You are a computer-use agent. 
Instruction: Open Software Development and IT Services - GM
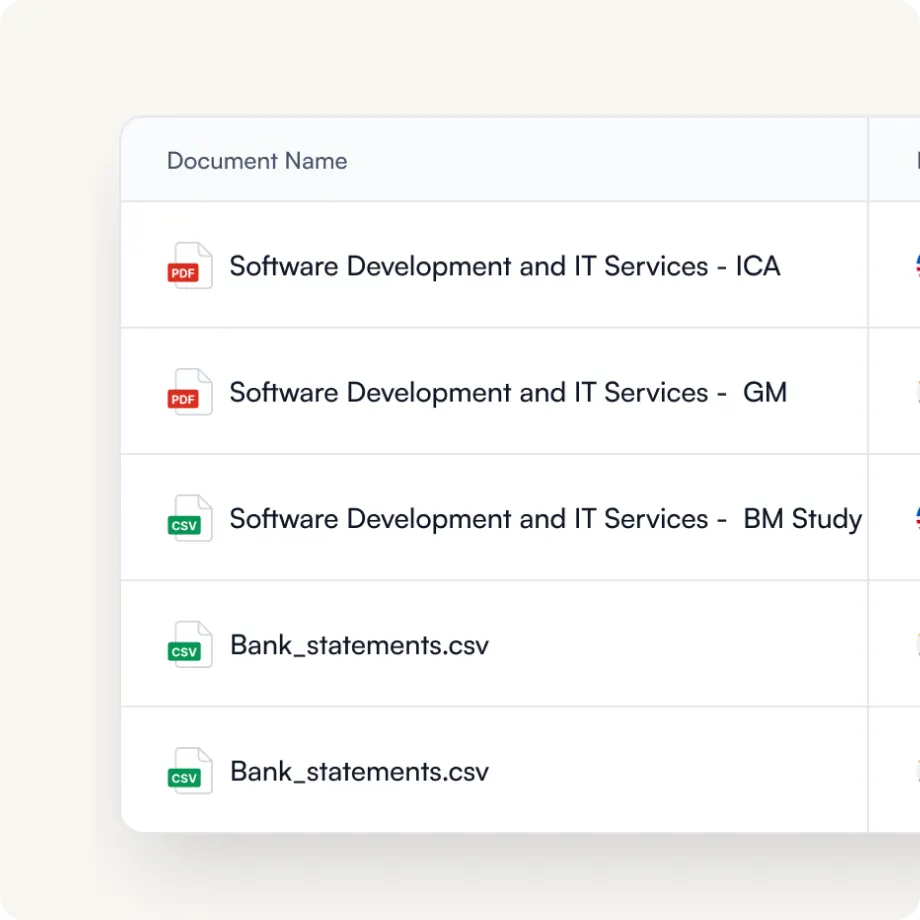coord(507,392)
